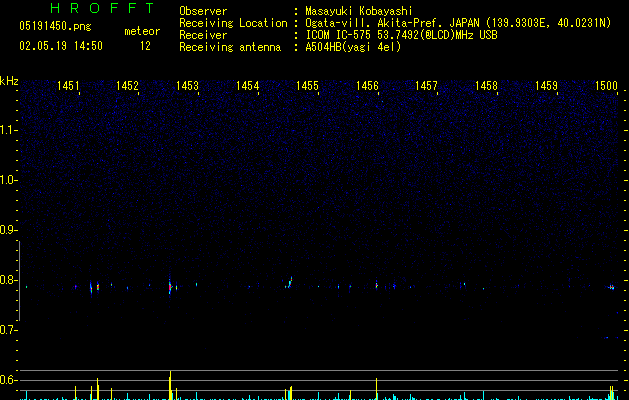Screen dimensions: 629x400
Task: Click the 1.1 kHz axis label
Action: (x=8, y=130)
